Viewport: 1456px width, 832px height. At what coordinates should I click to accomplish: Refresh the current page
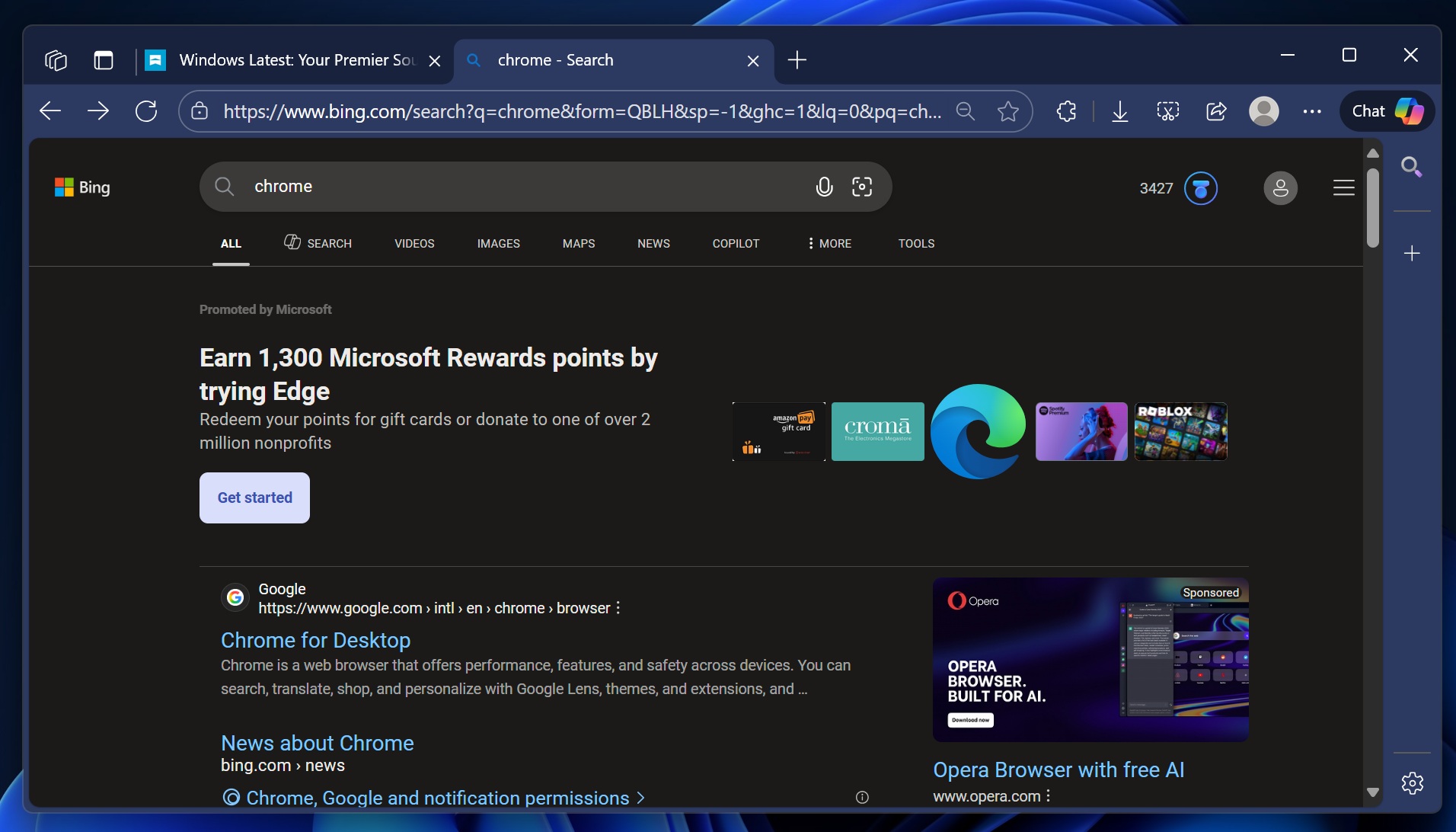(146, 111)
